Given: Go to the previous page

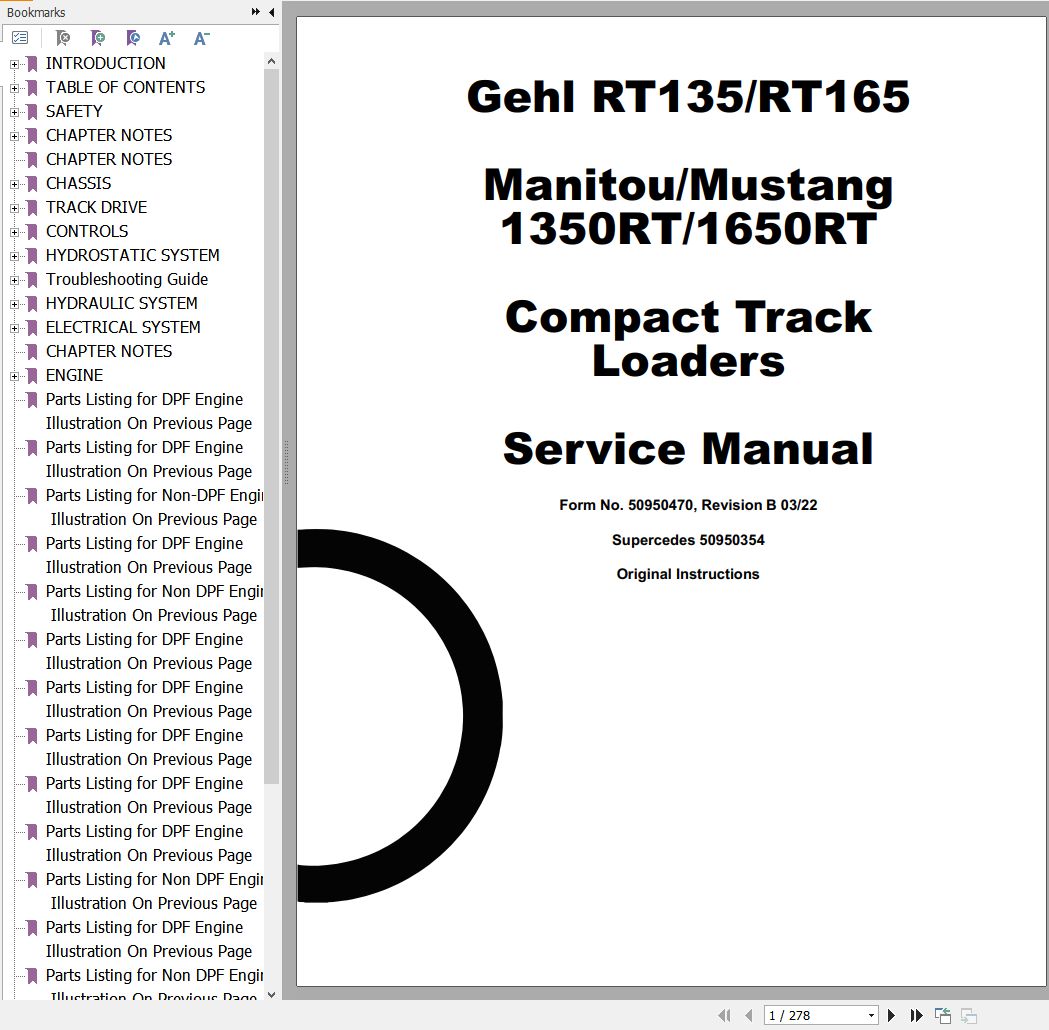Looking at the screenshot, I should click(x=749, y=1015).
